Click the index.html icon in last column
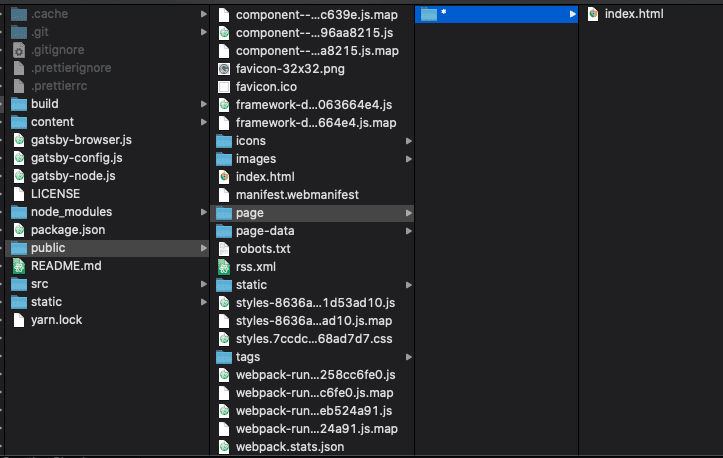This screenshot has height=458, width=723. click(593, 14)
